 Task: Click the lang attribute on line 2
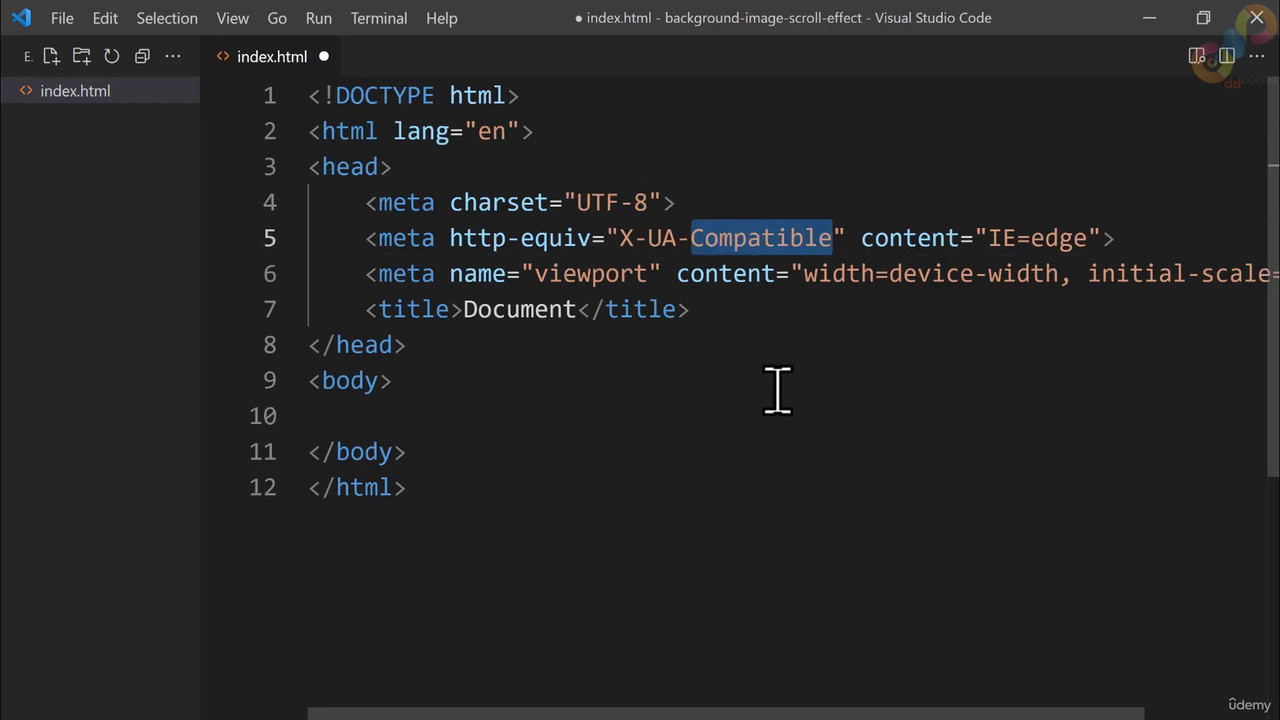[x=420, y=132]
